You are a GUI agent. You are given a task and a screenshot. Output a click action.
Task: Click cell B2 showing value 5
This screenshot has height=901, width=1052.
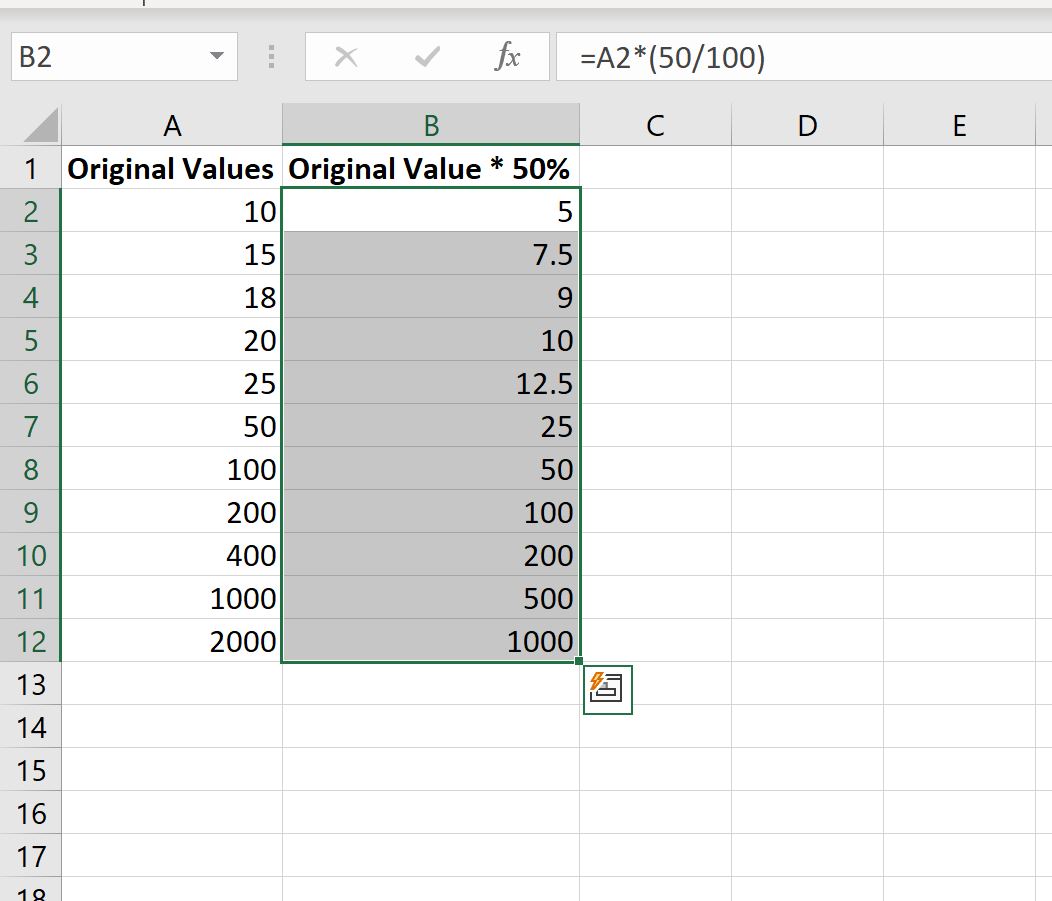pyautogui.click(x=431, y=211)
